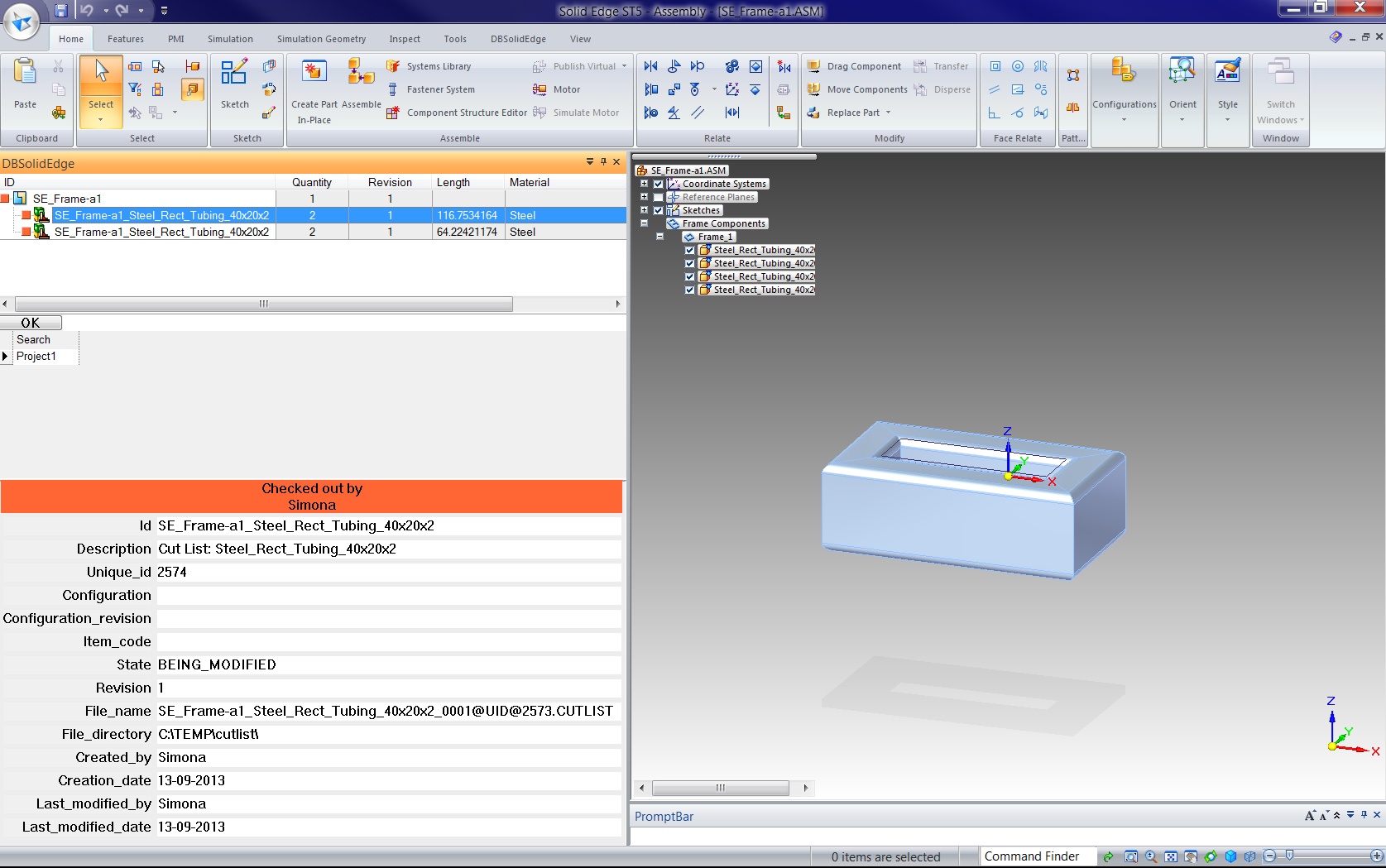
Task: Open the Systems Library
Action: pyautogui.click(x=429, y=66)
